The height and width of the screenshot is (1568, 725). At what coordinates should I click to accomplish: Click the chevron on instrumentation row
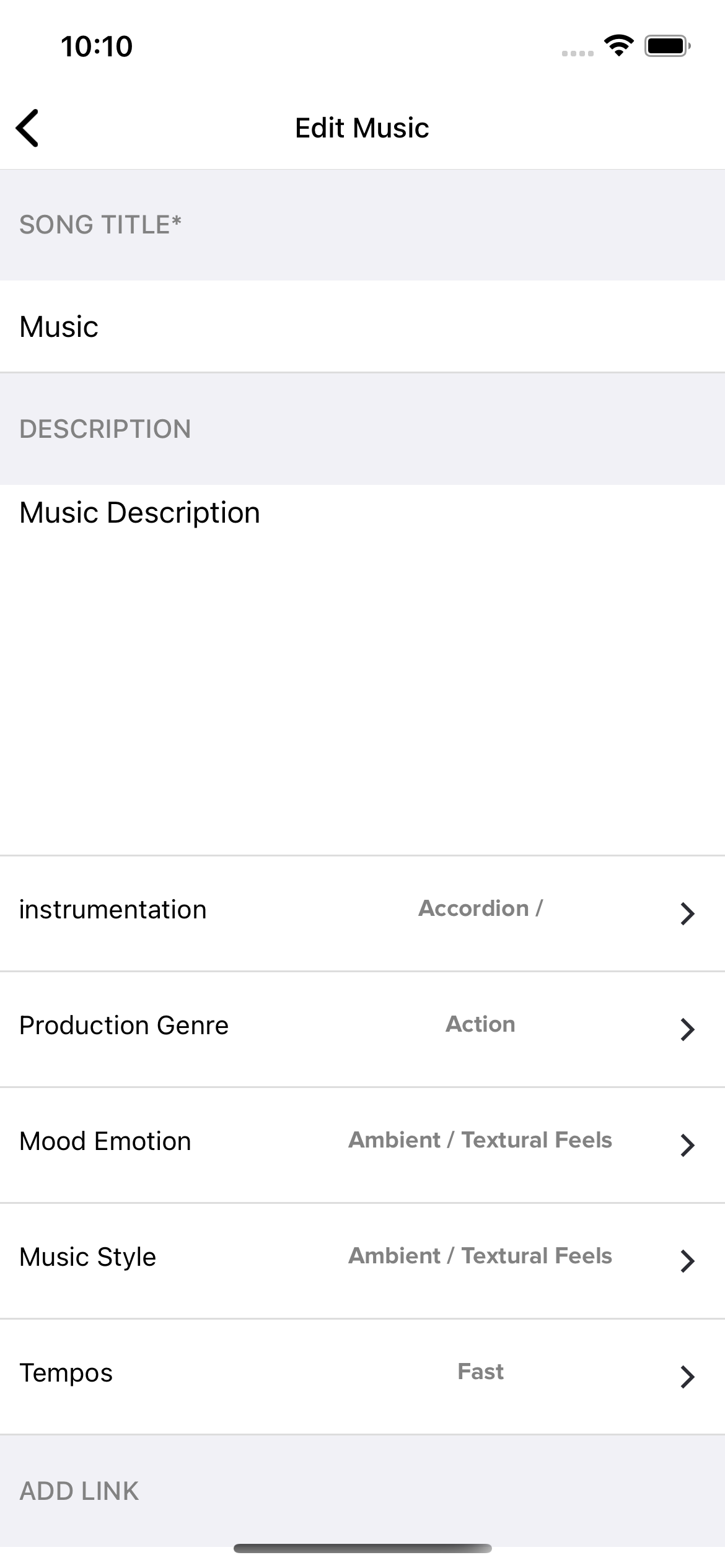click(x=687, y=913)
